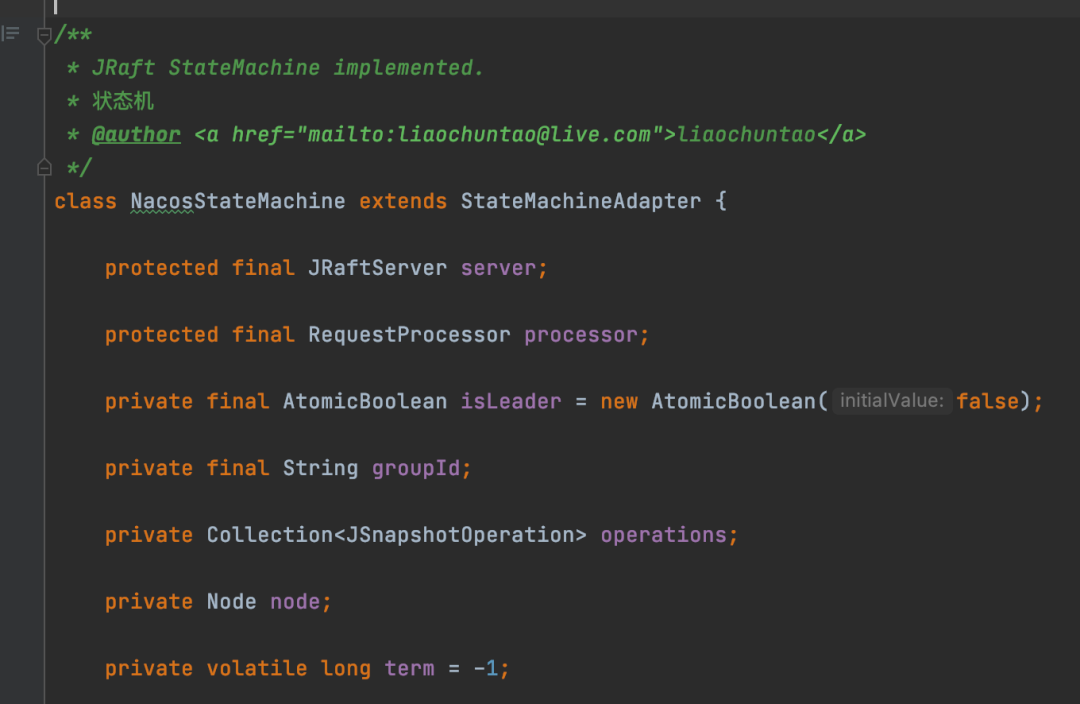The height and width of the screenshot is (704, 1080).
Task: Click the isLeader field name
Action: (510, 402)
